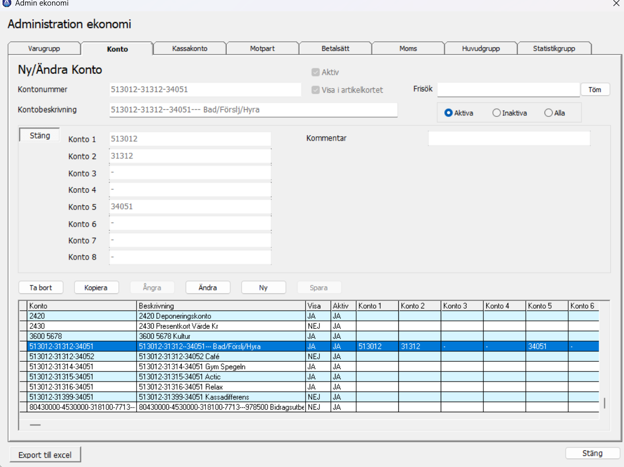This screenshot has height=467, width=624.
Task: Click the Admin ekonomi title bar icon
Action: click(7, 3)
